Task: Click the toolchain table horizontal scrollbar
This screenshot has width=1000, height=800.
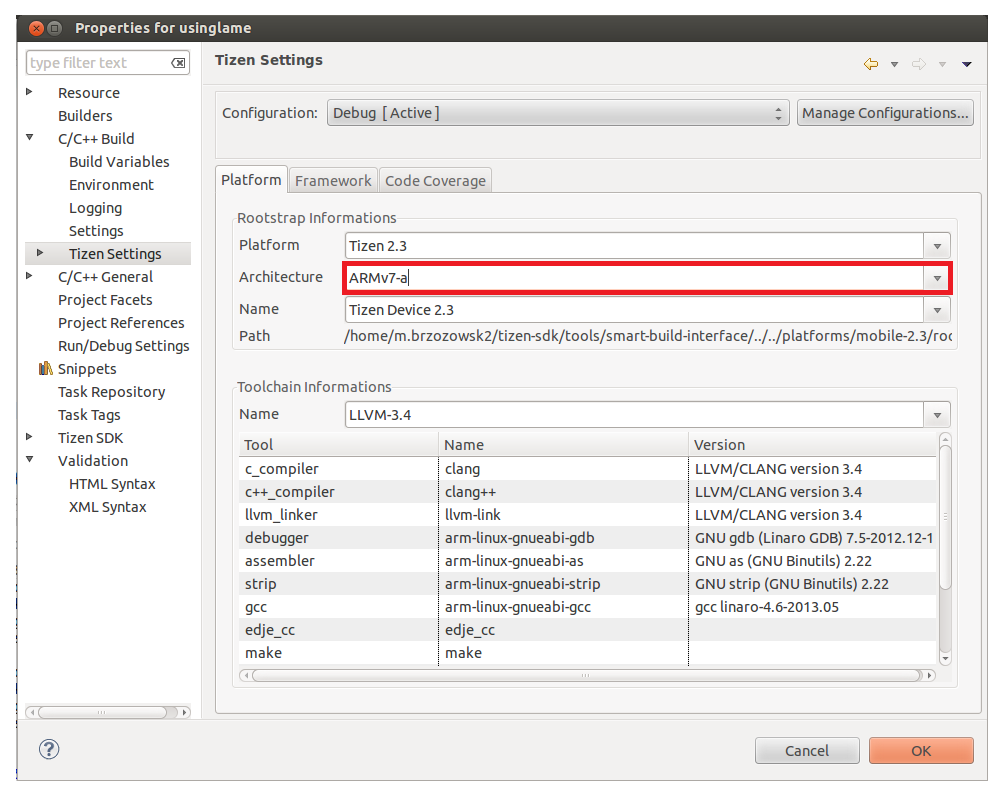Action: point(585,676)
